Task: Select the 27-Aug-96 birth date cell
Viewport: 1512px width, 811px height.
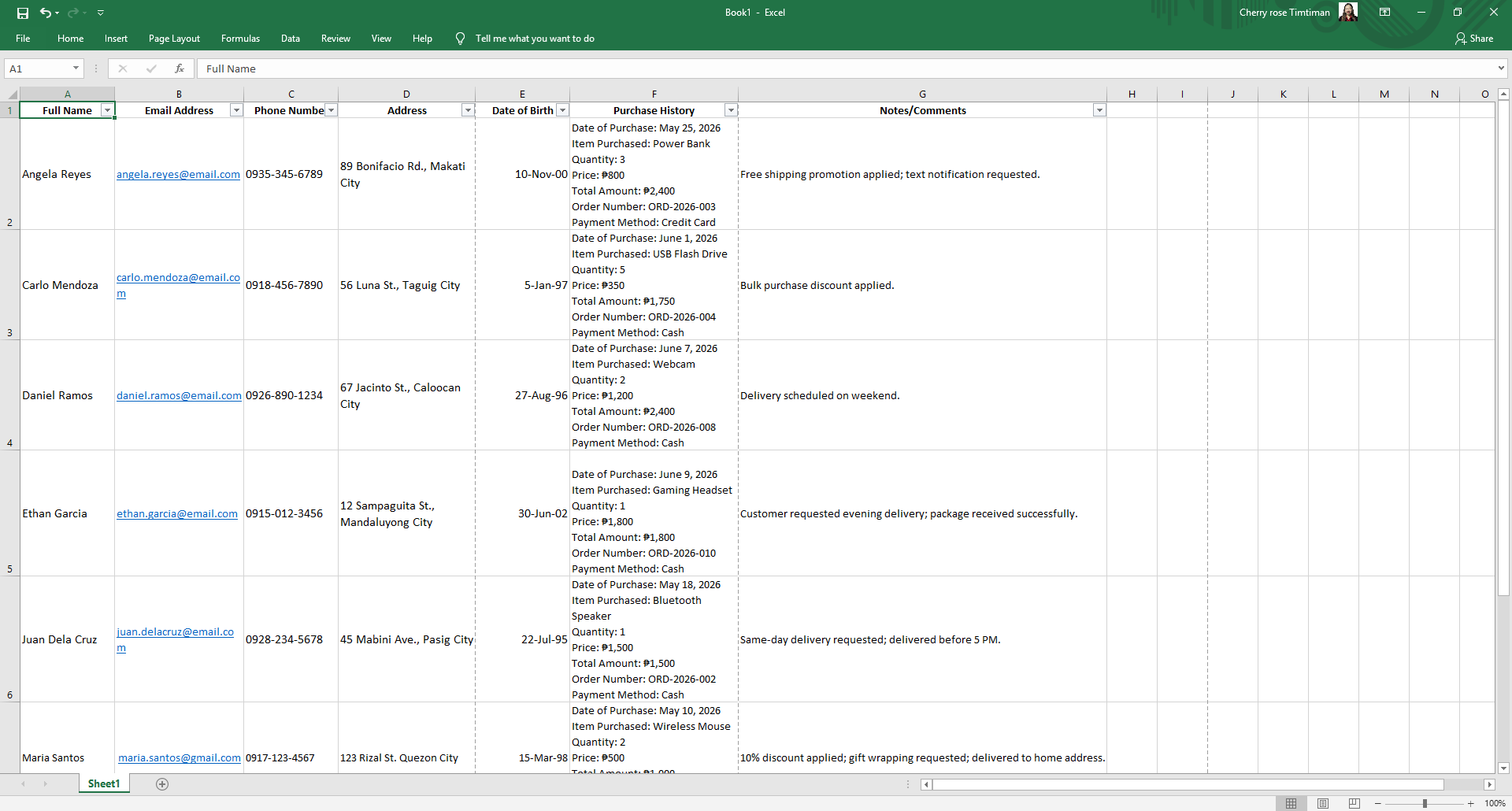Action: coord(522,395)
